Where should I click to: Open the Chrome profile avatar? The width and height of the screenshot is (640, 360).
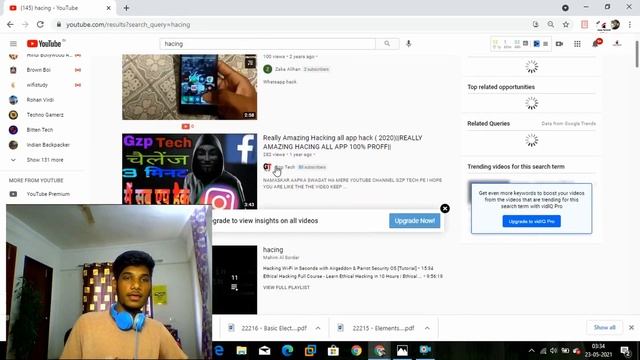615,24
